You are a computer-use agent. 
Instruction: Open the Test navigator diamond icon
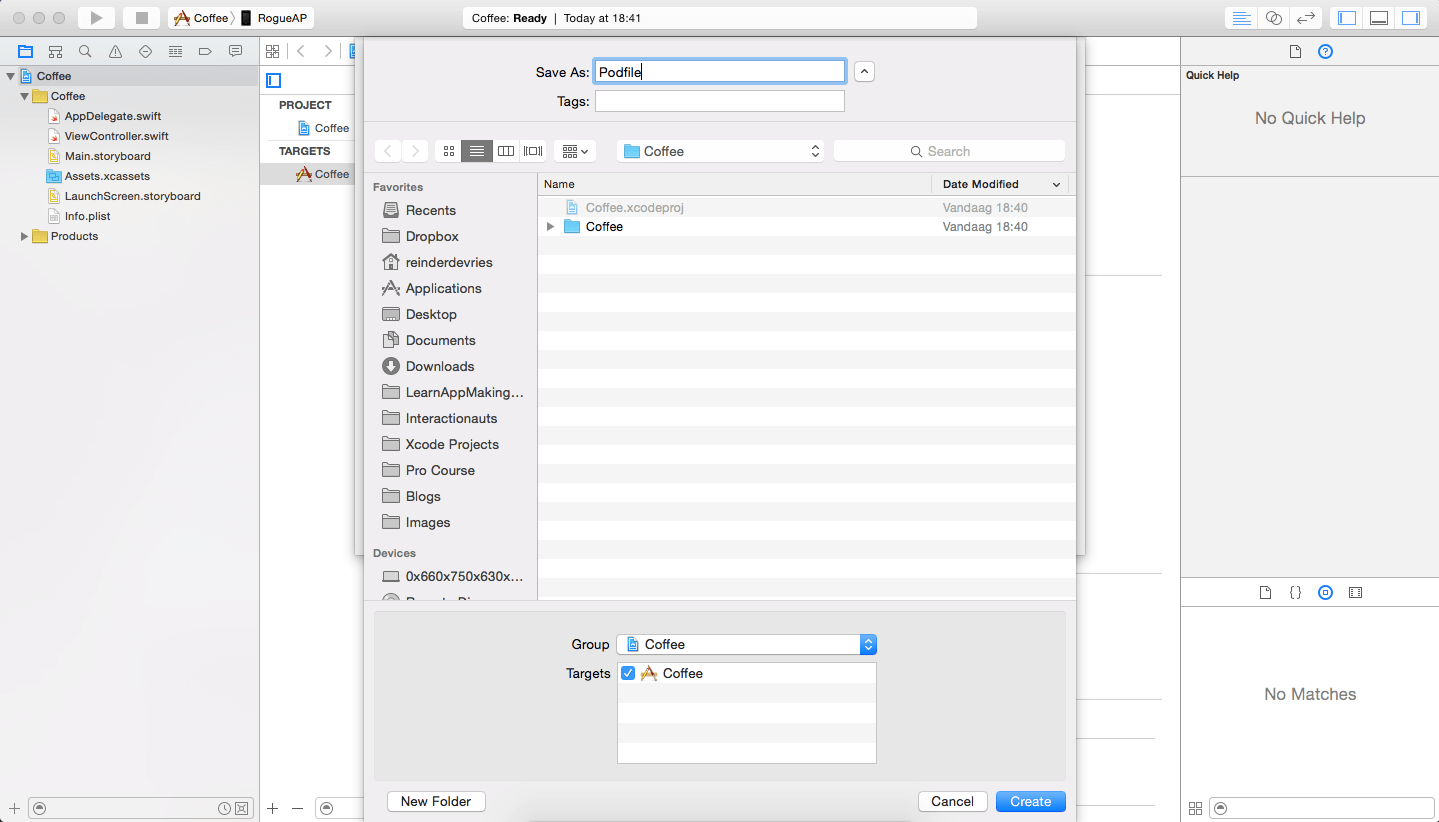pyautogui.click(x=145, y=51)
